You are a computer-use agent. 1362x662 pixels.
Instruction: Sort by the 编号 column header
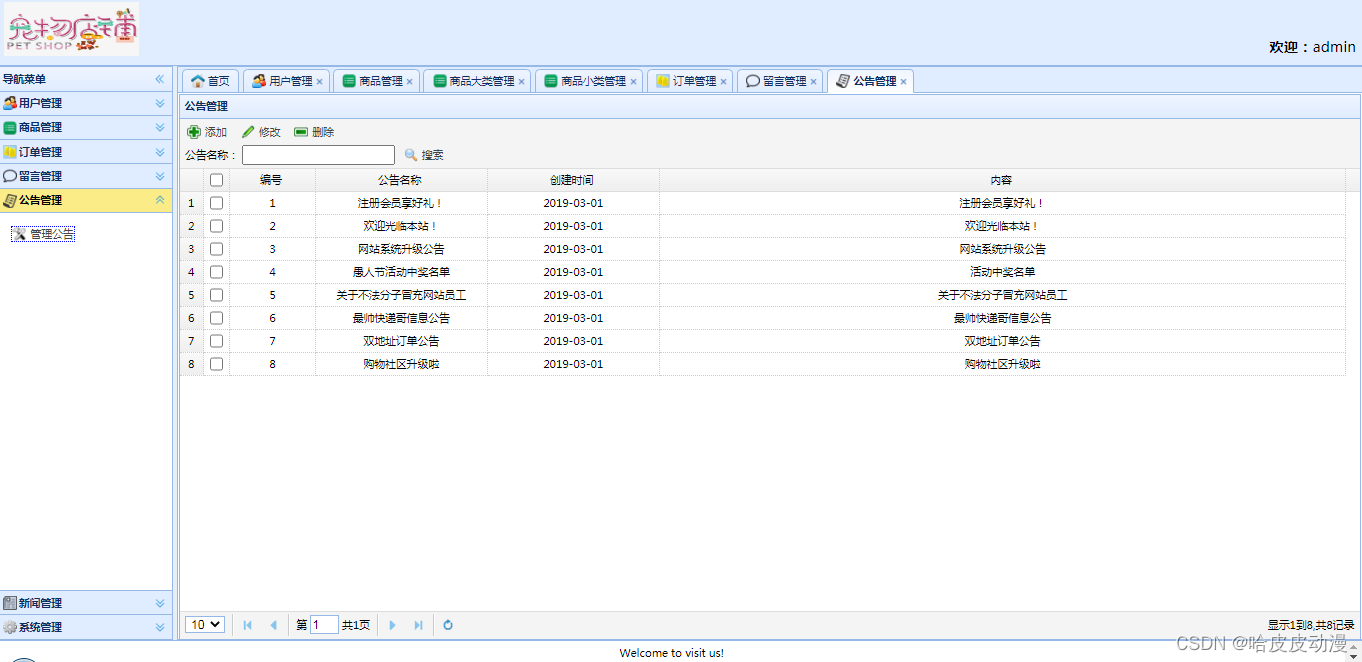272,180
